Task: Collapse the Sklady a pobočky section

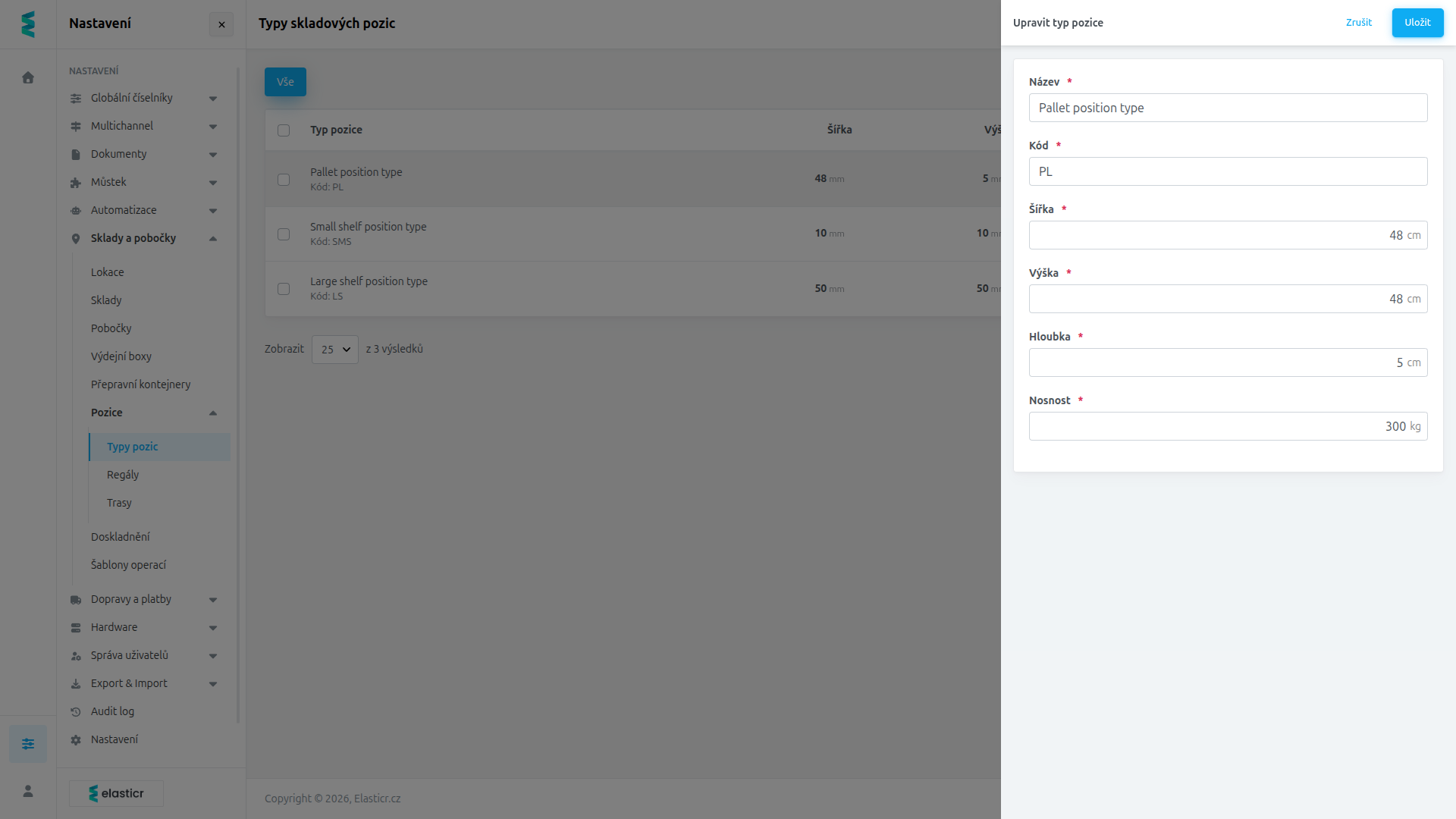Action: click(x=143, y=238)
